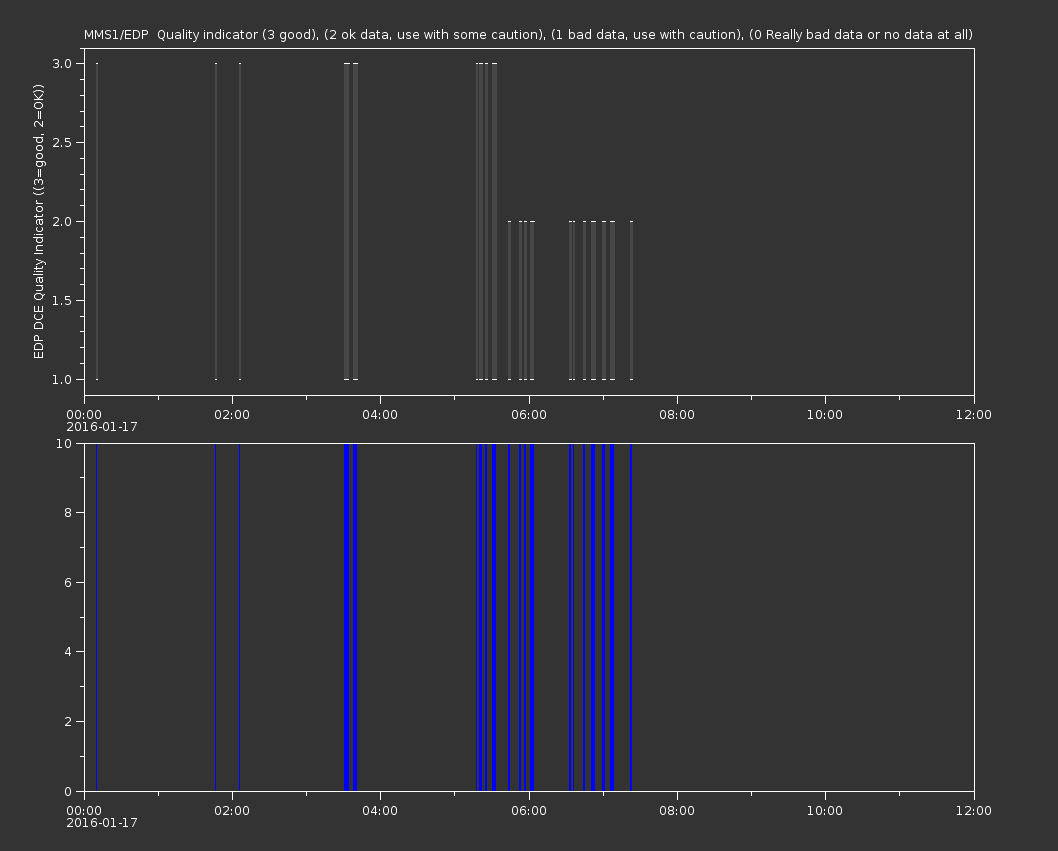Click the 3.0 tick label on upper plot
Image resolution: width=1058 pixels, height=851 pixels.
pyautogui.click(x=62, y=63)
